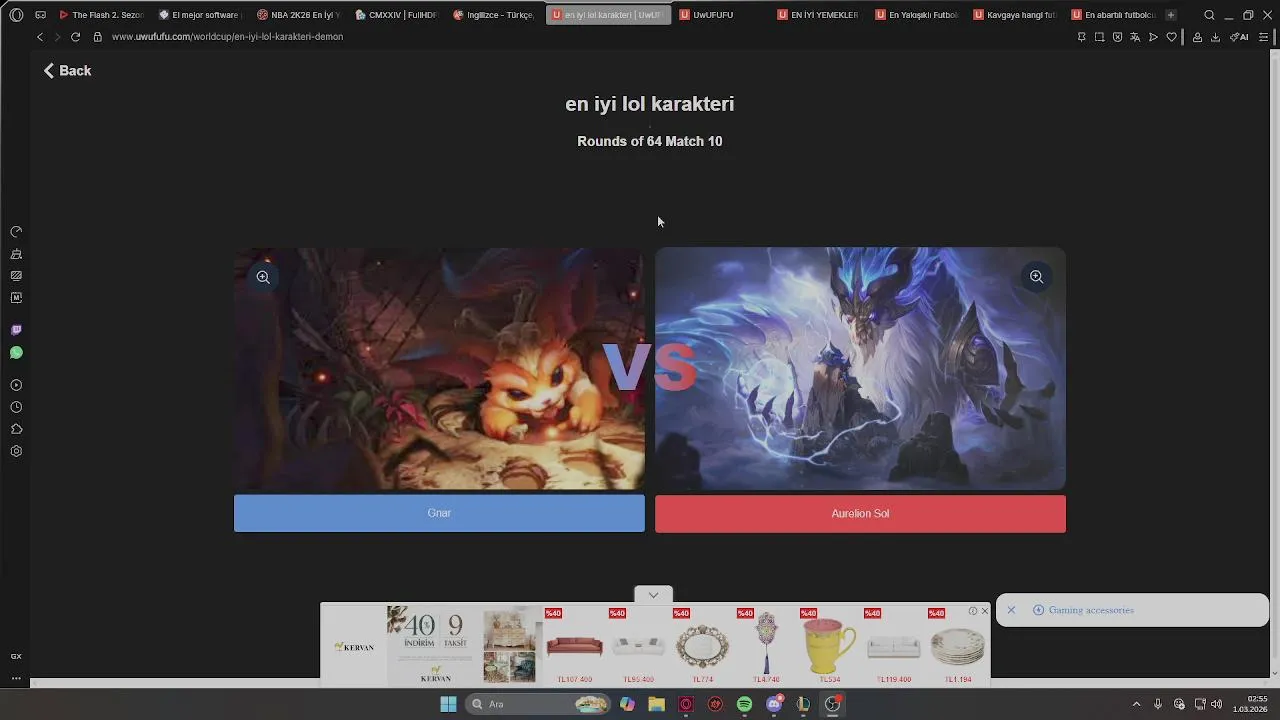Open the workspaces icon beside Opera logo

40,15
